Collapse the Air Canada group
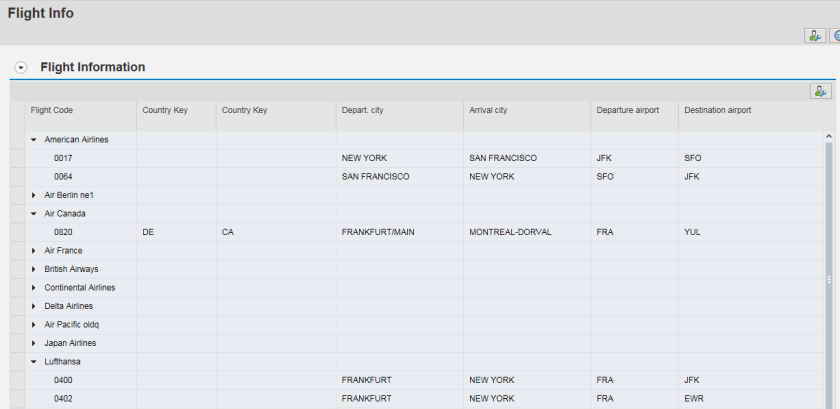Screen dimensions: 840x409 34,214
